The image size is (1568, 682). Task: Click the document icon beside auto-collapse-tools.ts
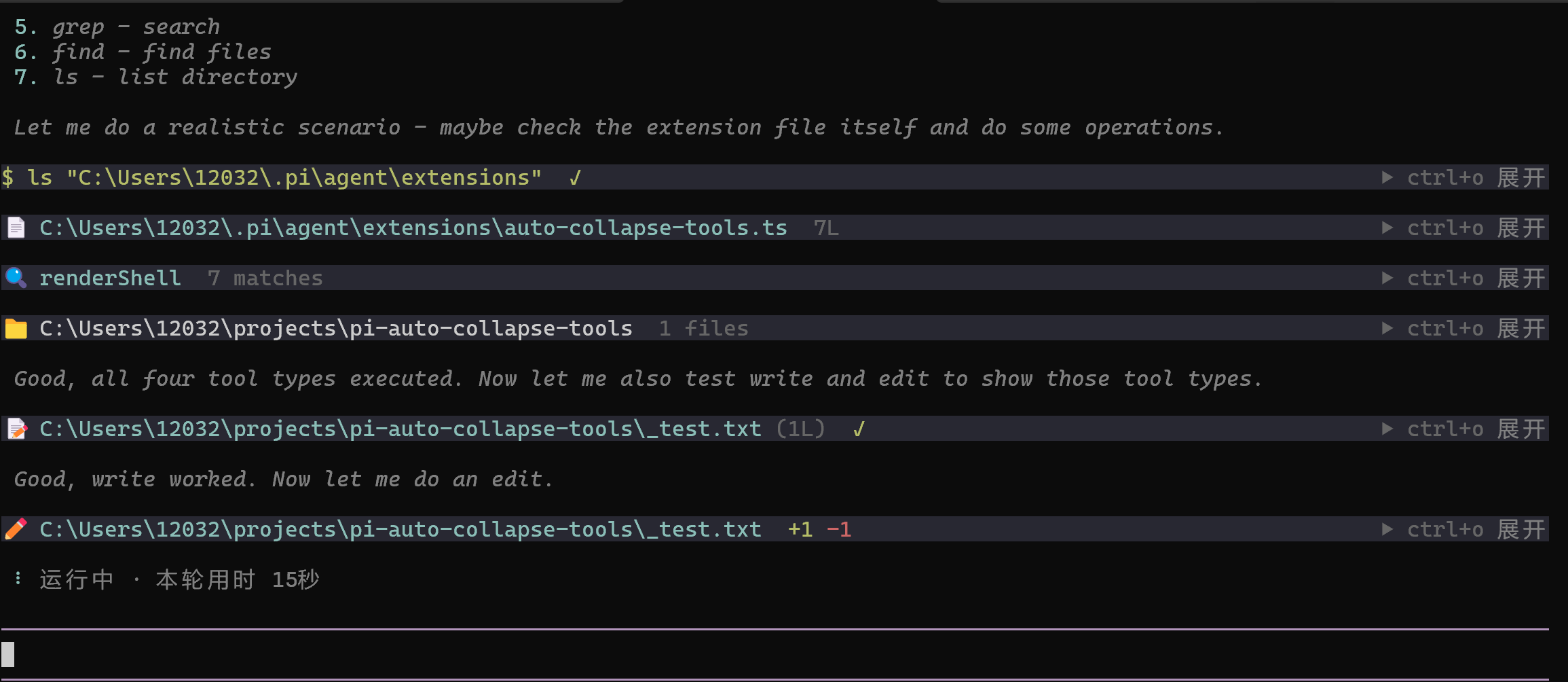[16, 228]
